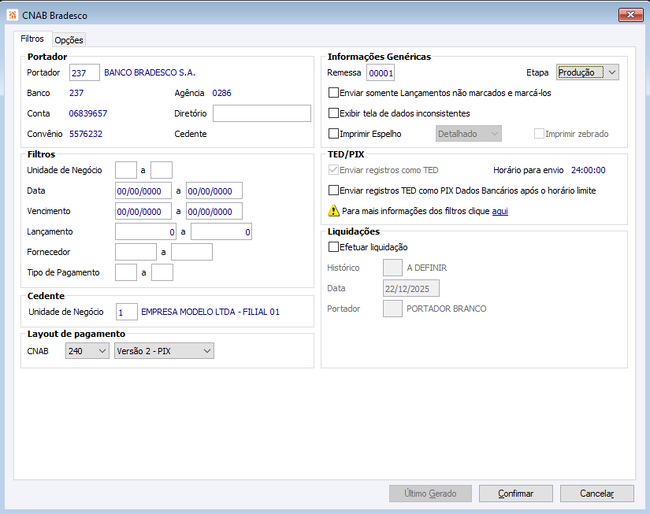Open the CNAB 240 dropdown
650x514 pixels.
87,351
